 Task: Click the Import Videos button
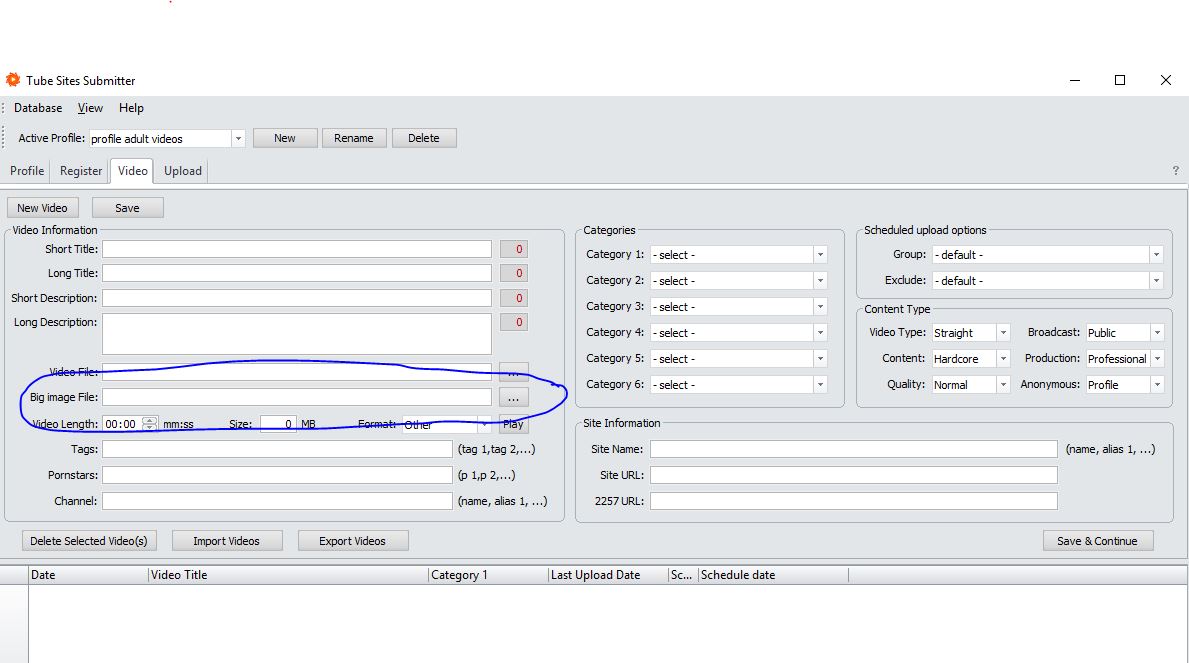click(227, 541)
